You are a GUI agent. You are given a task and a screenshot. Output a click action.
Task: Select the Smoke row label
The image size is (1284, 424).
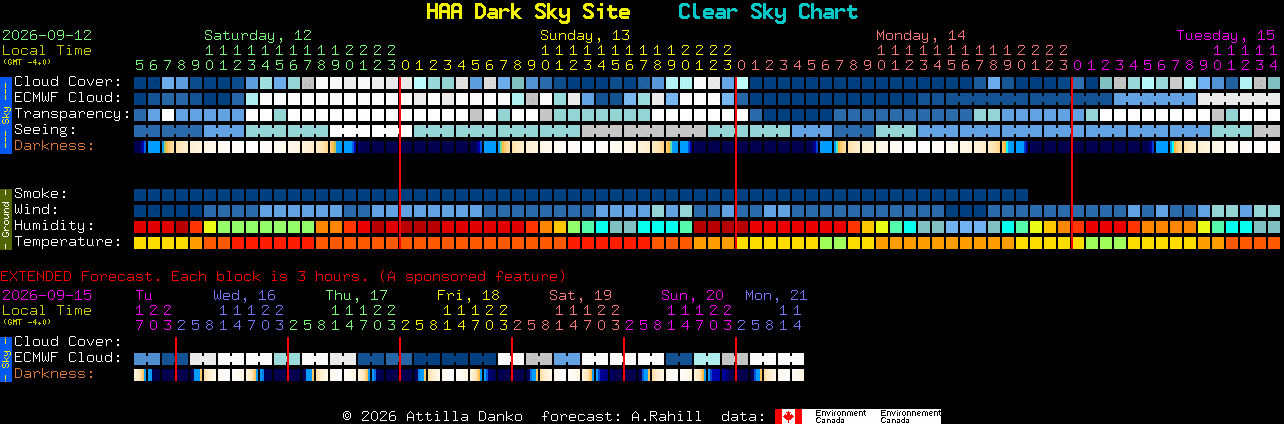pos(40,194)
